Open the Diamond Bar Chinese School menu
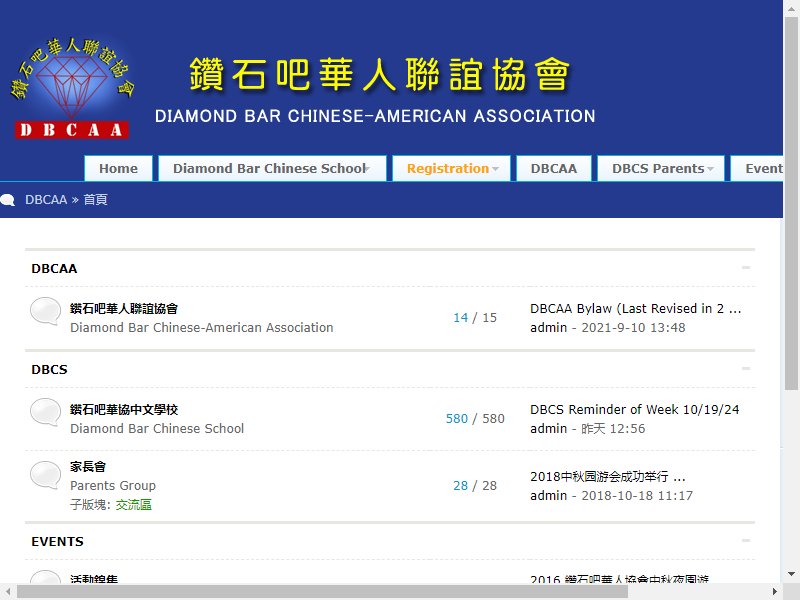 pos(272,168)
